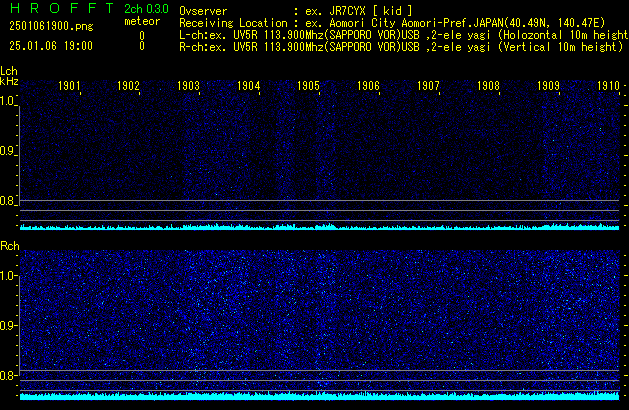Viewport: 629px width, 410px height.
Task: Click the 1908 time marker
Action: pyautogui.click(x=488, y=86)
